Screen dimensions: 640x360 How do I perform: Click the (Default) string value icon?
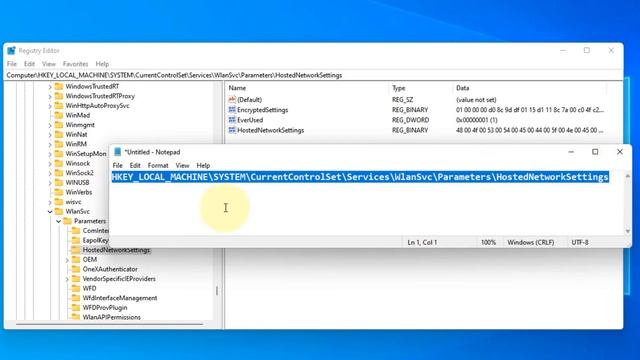[232, 100]
